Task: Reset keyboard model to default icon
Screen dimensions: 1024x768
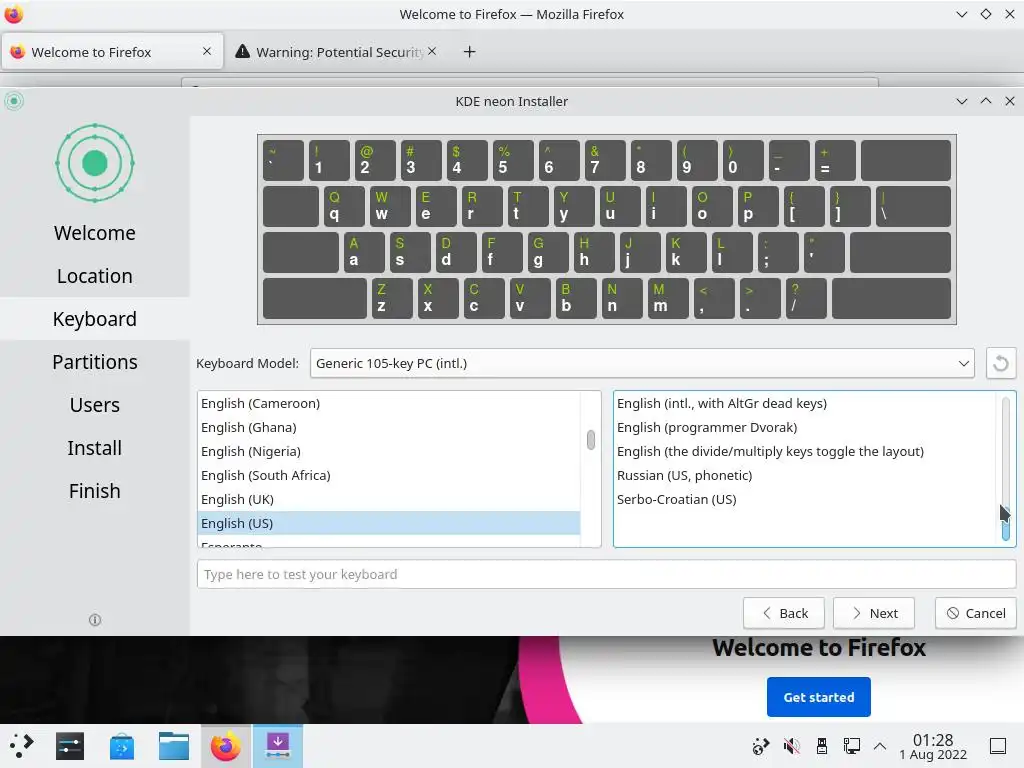Action: (x=1000, y=363)
